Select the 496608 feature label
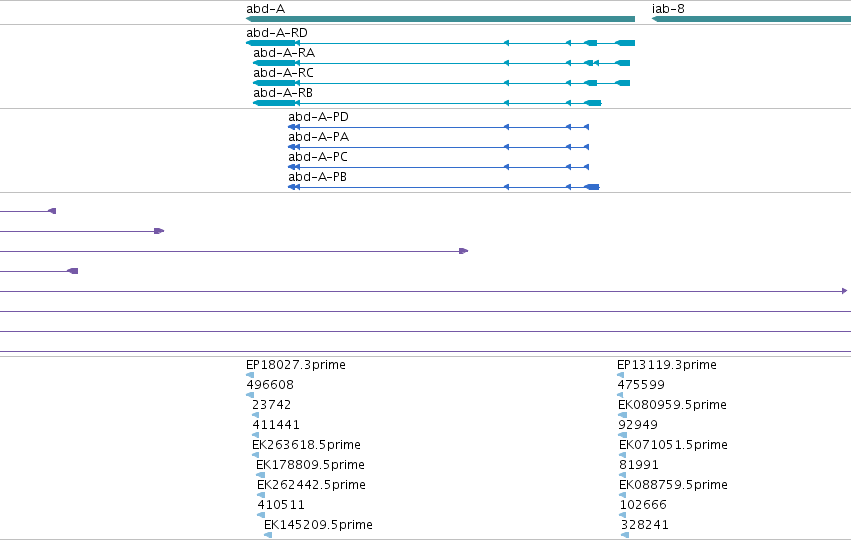This screenshot has height=540, width=851. pos(270,385)
